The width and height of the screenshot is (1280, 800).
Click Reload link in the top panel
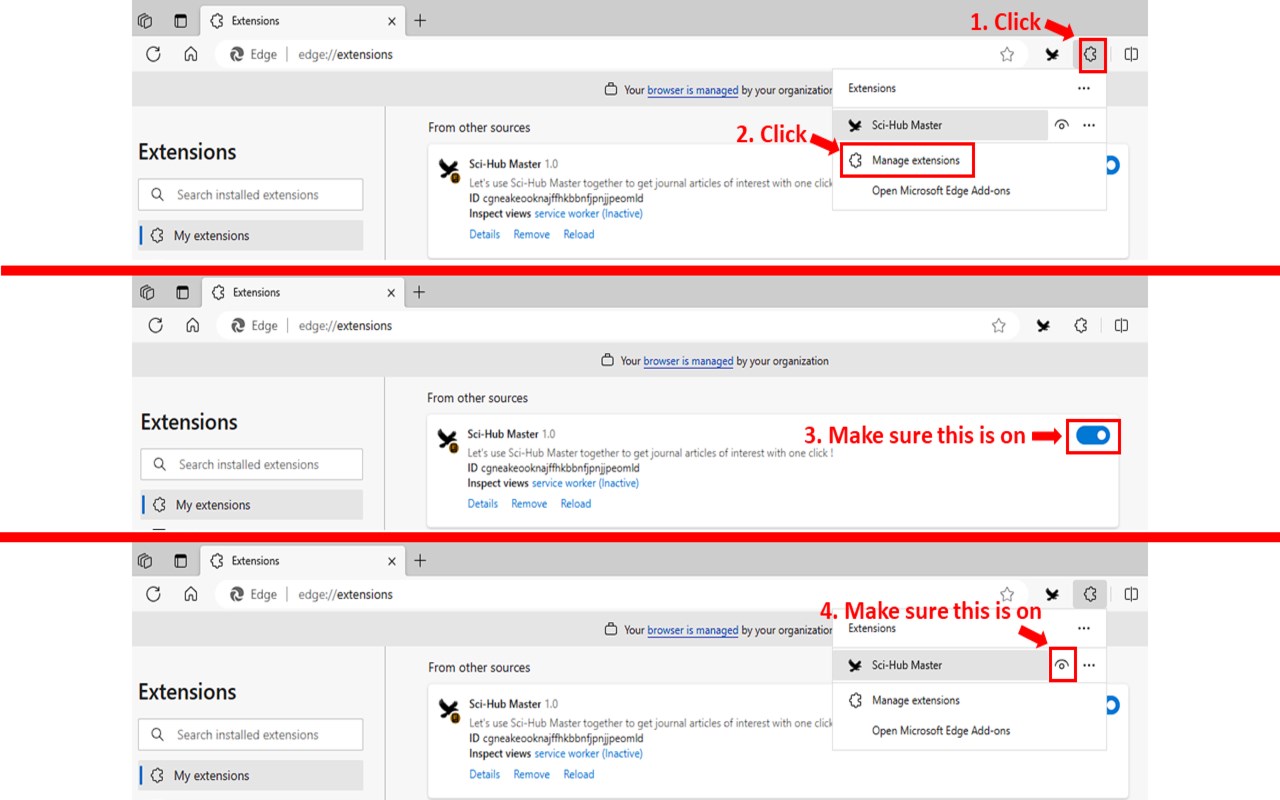pos(578,234)
